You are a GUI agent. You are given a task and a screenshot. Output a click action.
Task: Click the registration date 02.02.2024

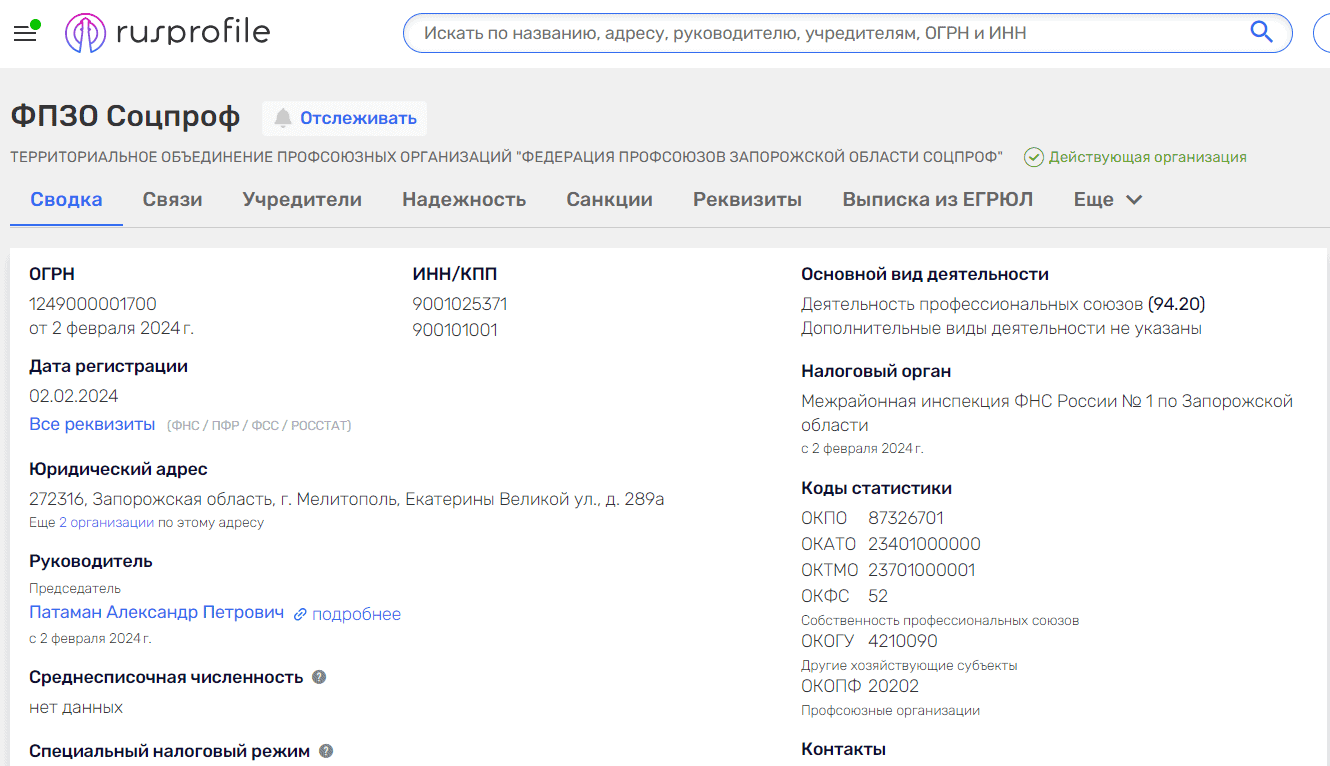click(x=74, y=396)
